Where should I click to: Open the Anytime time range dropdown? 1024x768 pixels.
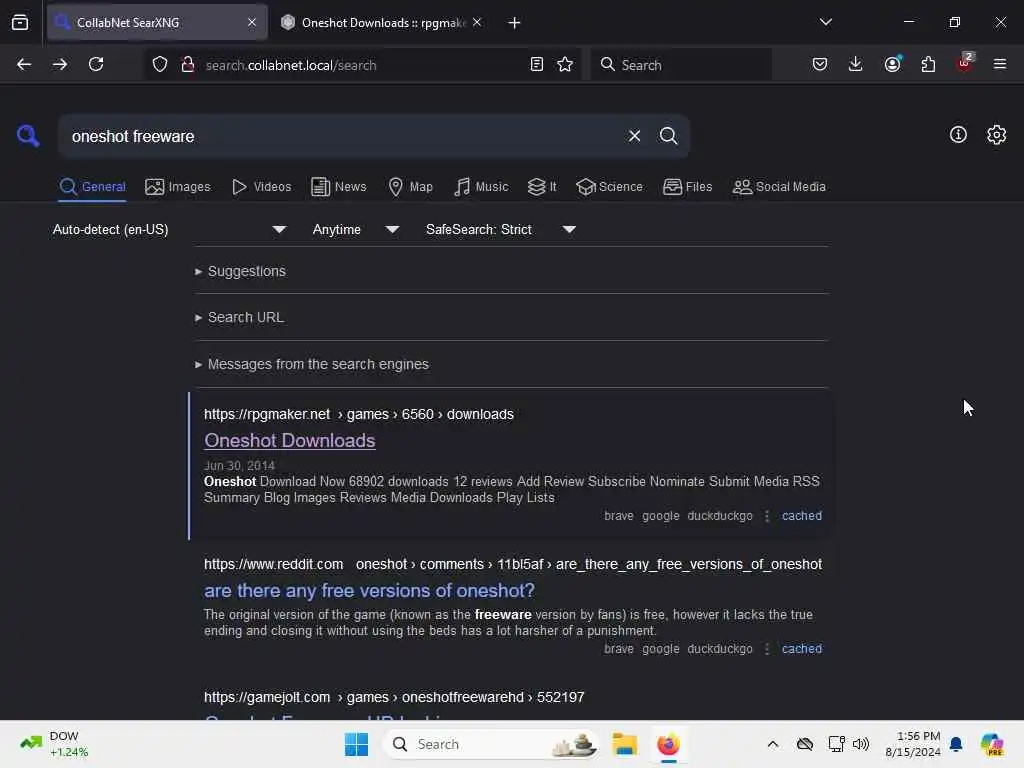[x=356, y=229]
